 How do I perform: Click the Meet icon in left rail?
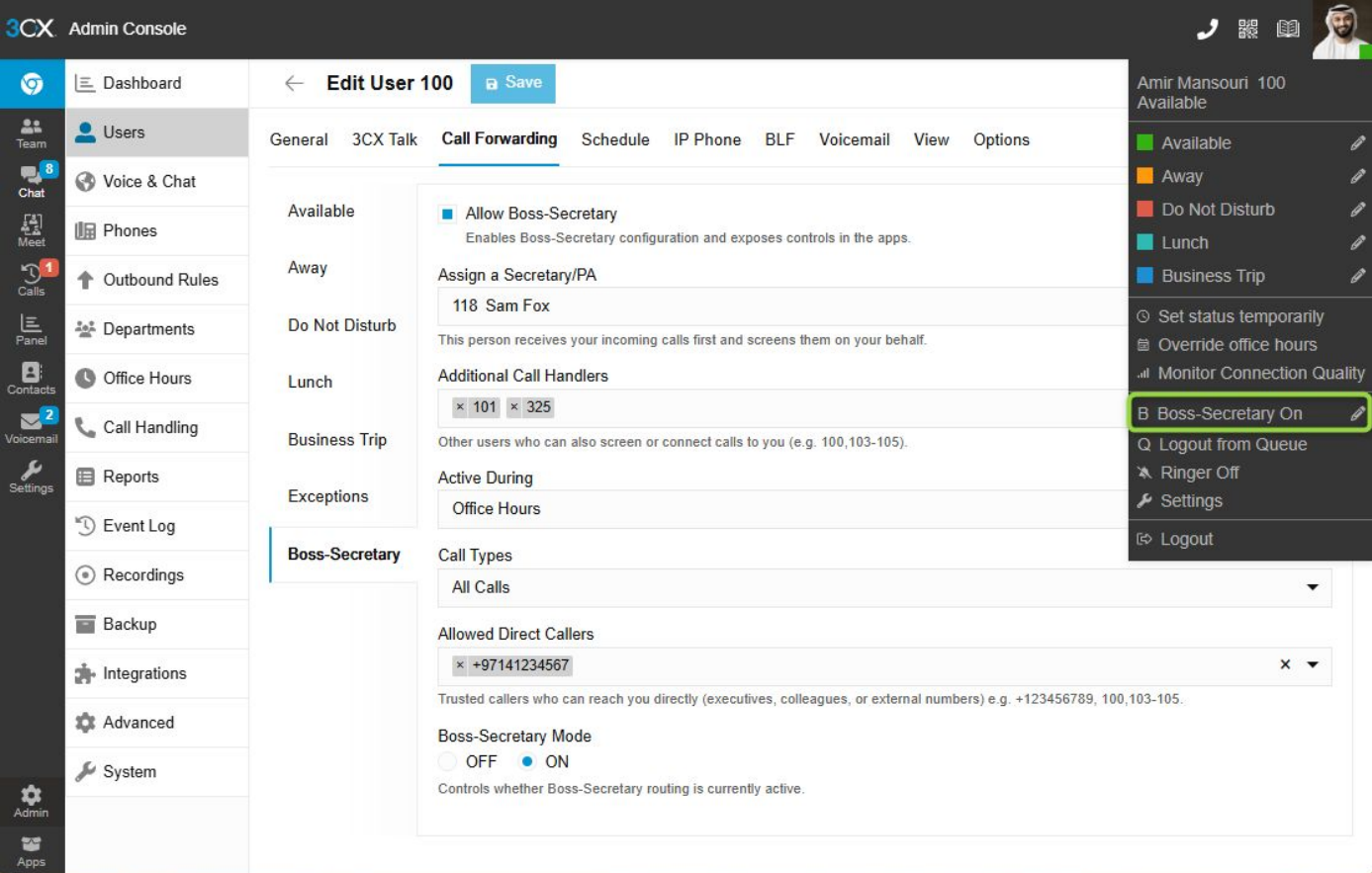(x=32, y=230)
